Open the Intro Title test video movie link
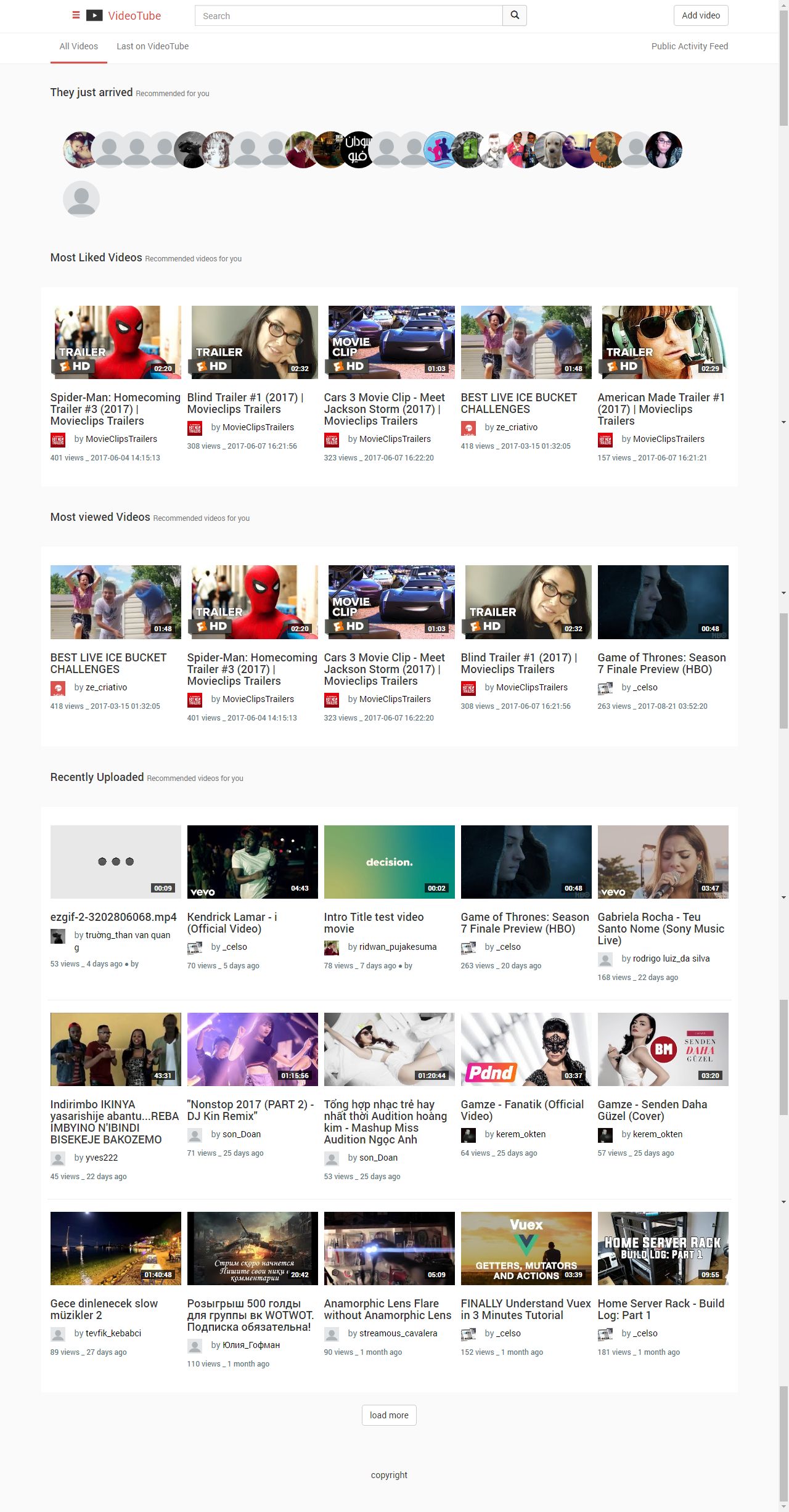This screenshot has height=1512, width=789. pyautogui.click(x=374, y=923)
